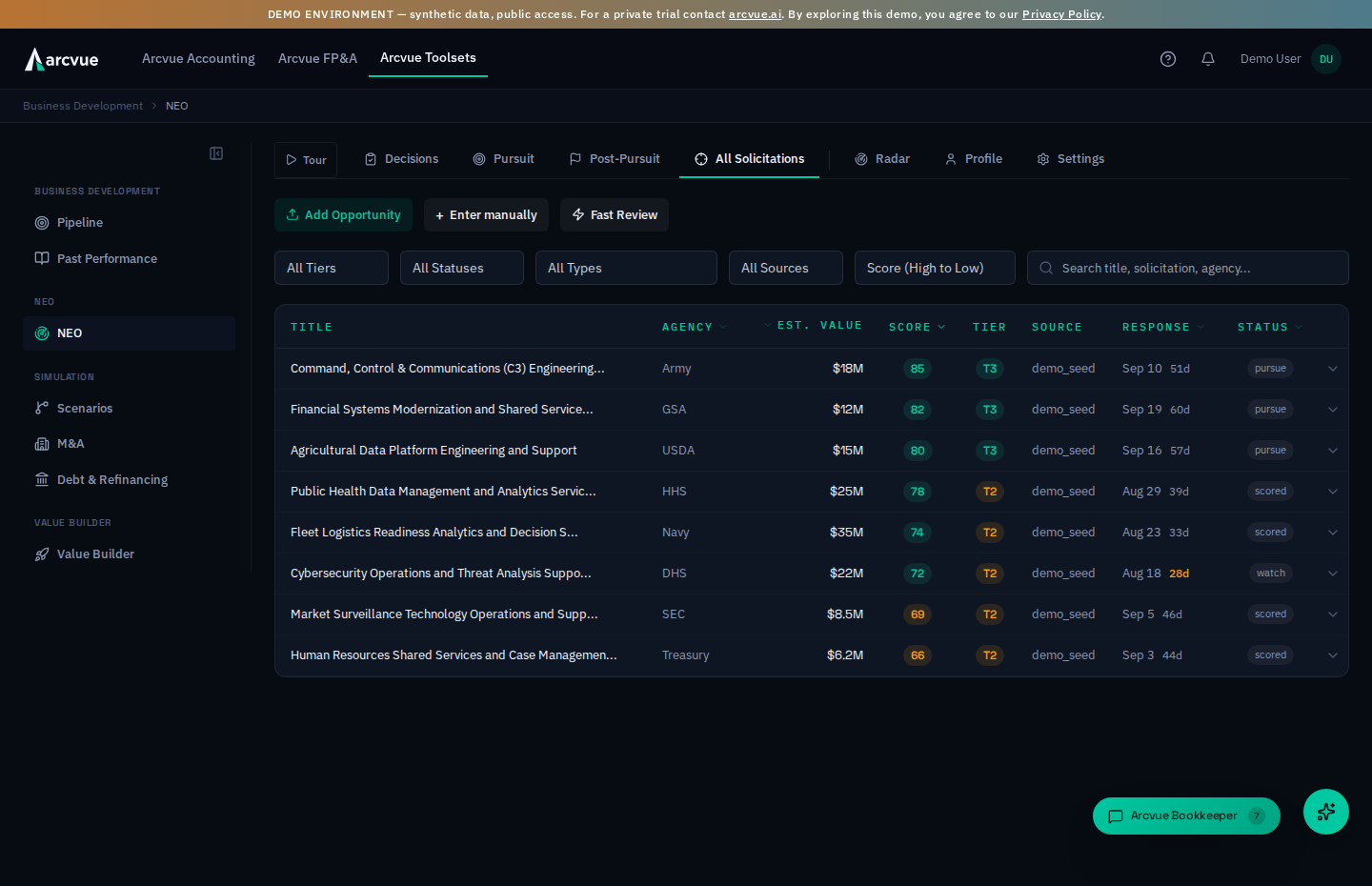Click Add Opportunity button
This screenshot has width=1372, height=886.
click(343, 215)
